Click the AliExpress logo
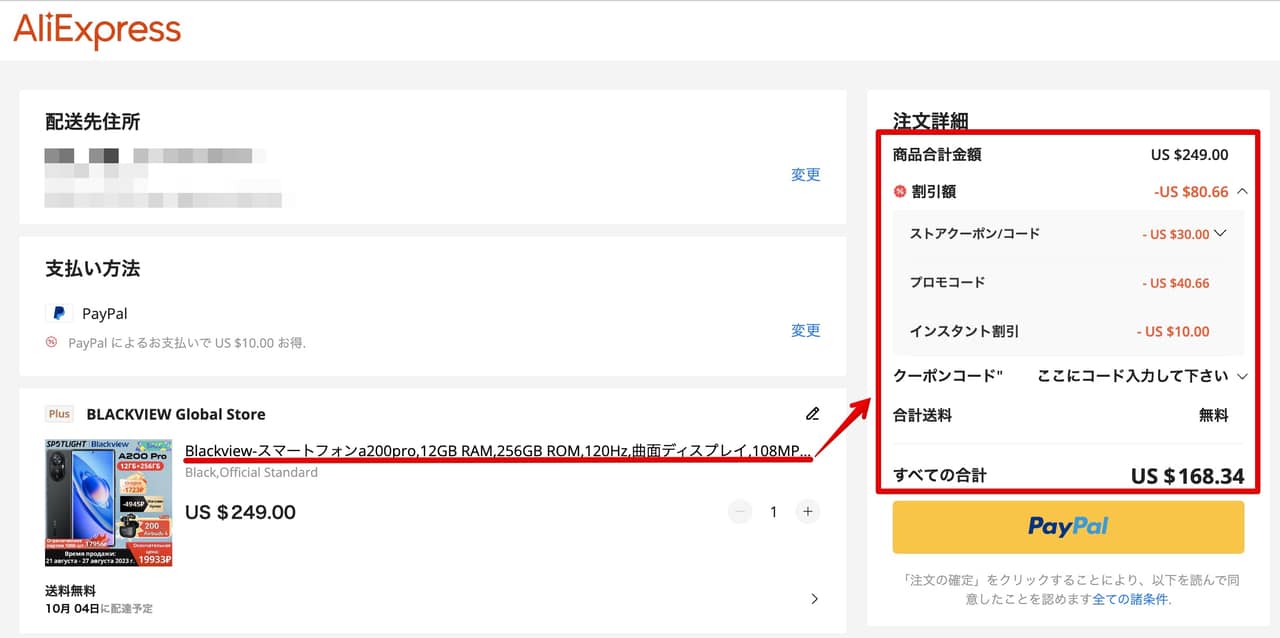The image size is (1280, 638). pos(97,31)
